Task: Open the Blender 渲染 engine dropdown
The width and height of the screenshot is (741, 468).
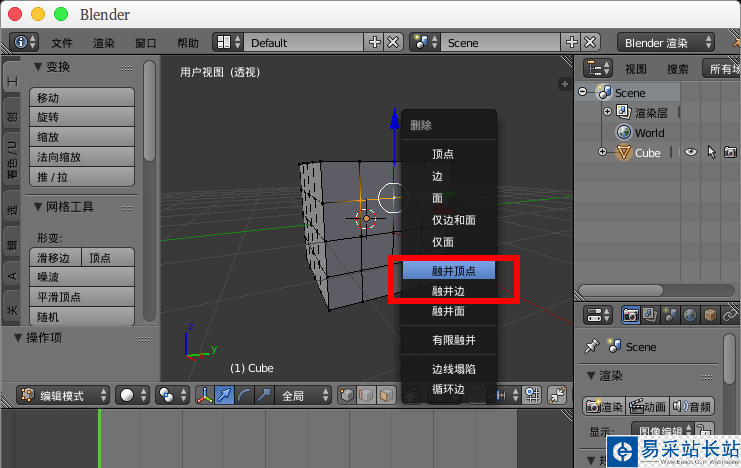Action: pyautogui.click(x=666, y=43)
